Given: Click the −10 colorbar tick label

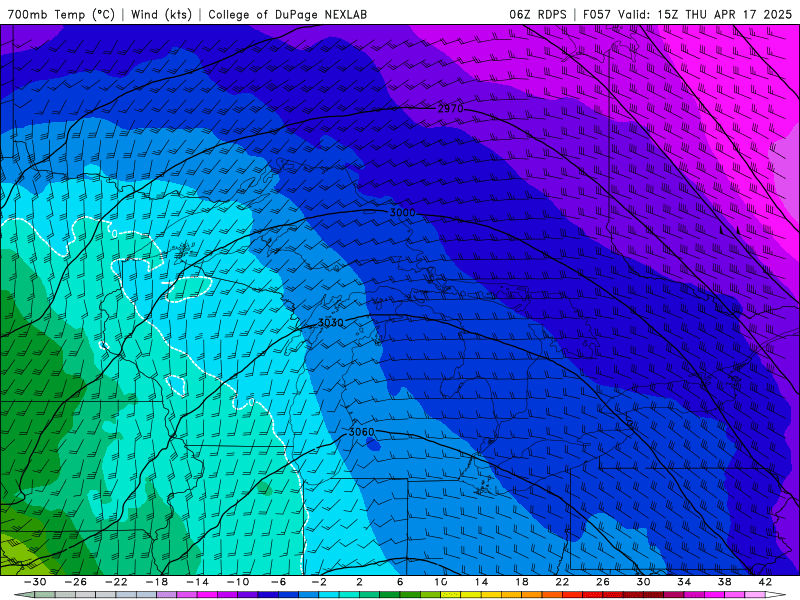Looking at the screenshot, I should click(238, 582).
